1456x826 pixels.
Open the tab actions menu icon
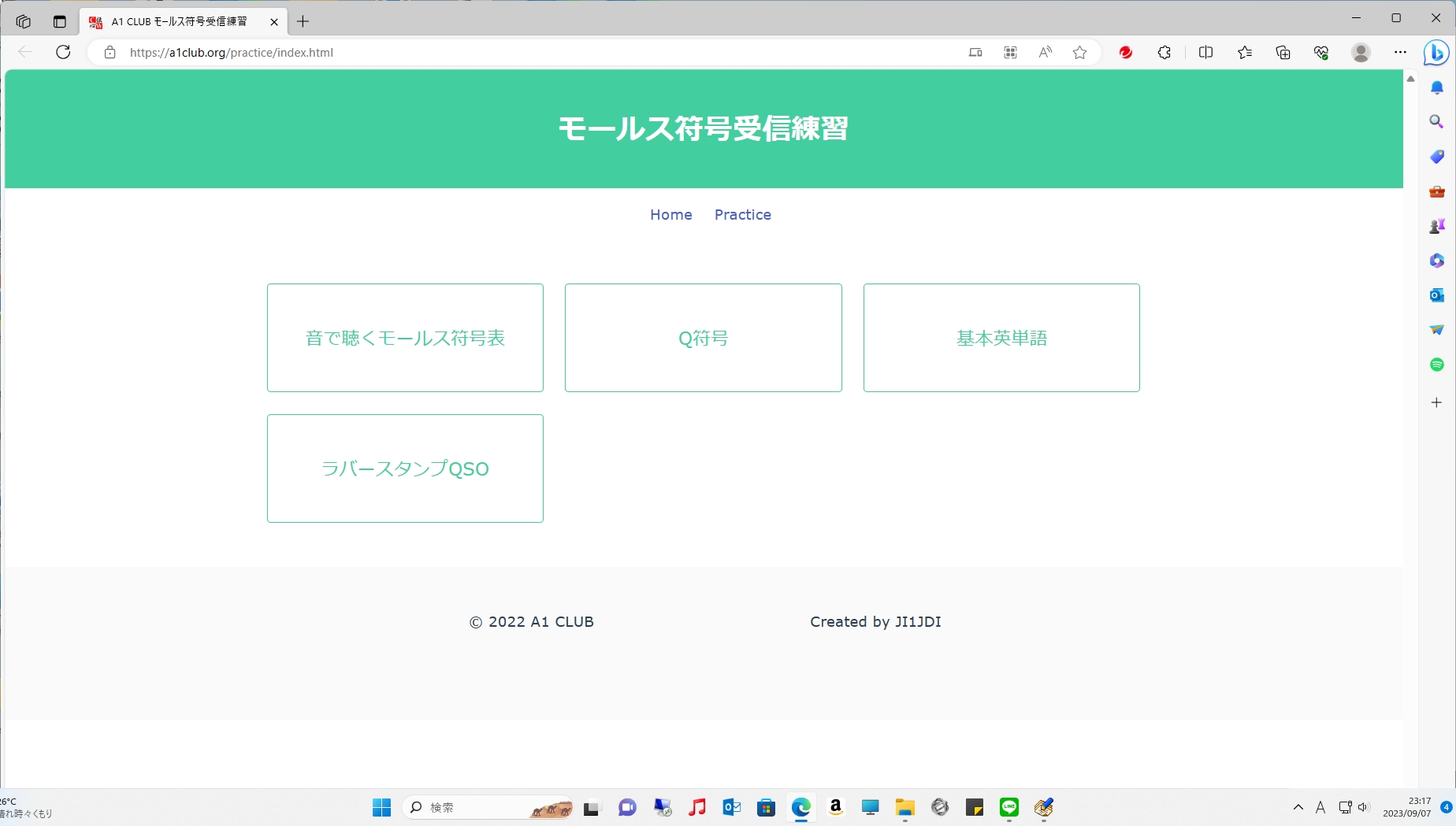60,21
